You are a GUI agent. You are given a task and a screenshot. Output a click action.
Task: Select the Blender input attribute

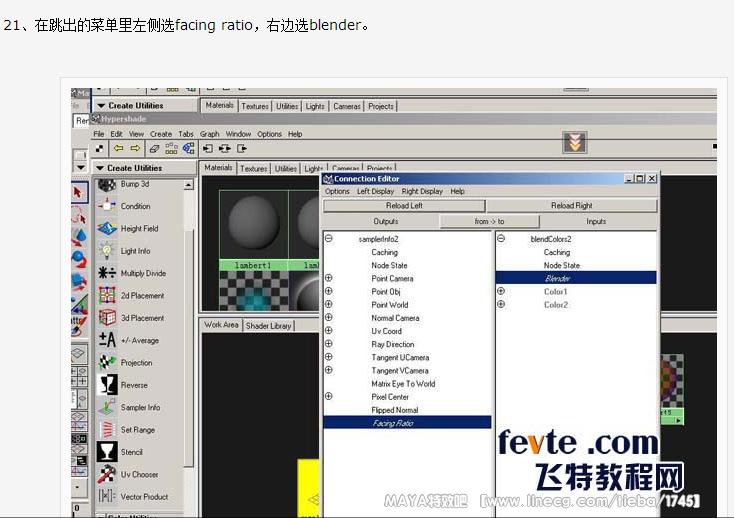pos(557,278)
